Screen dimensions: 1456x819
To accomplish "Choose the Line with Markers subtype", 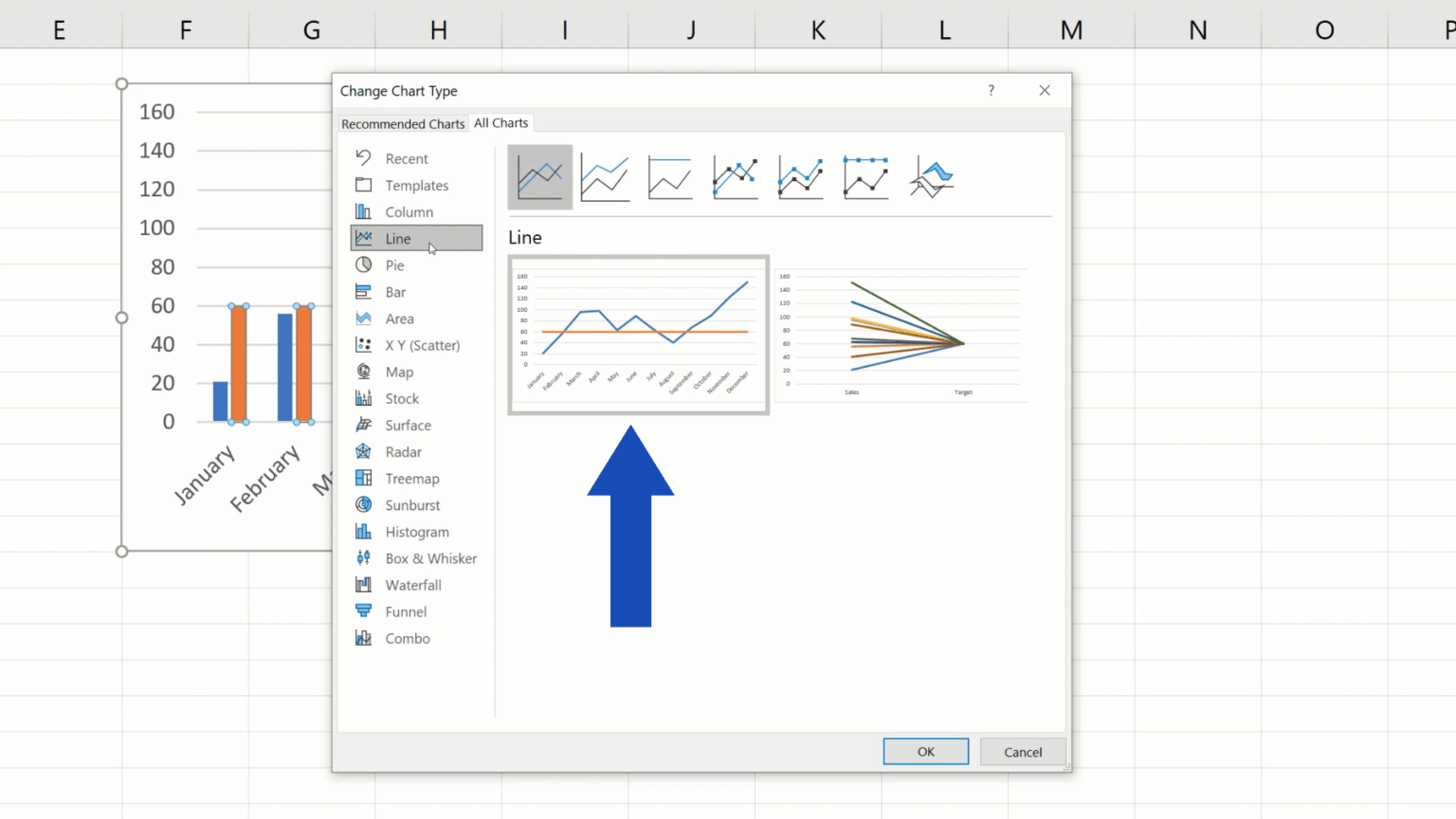I will pos(736,177).
